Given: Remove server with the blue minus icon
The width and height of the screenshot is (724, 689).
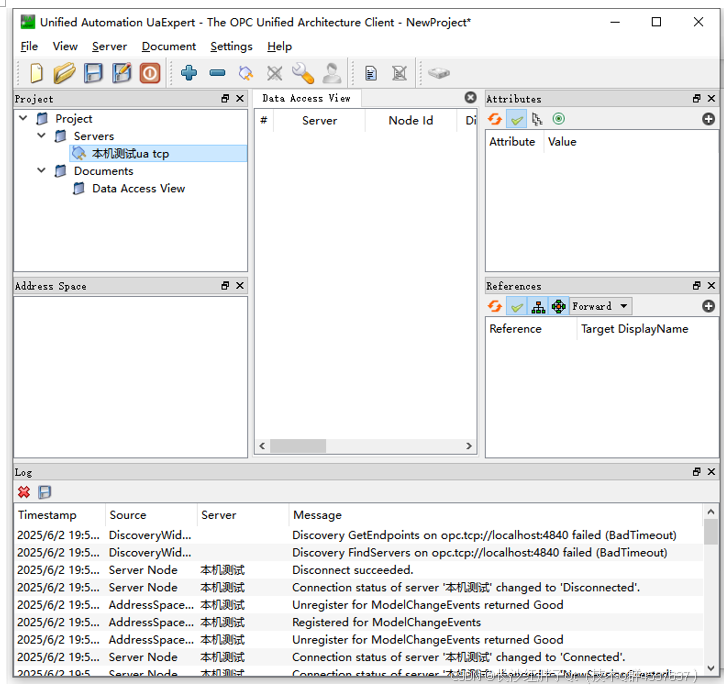Looking at the screenshot, I should (x=217, y=73).
